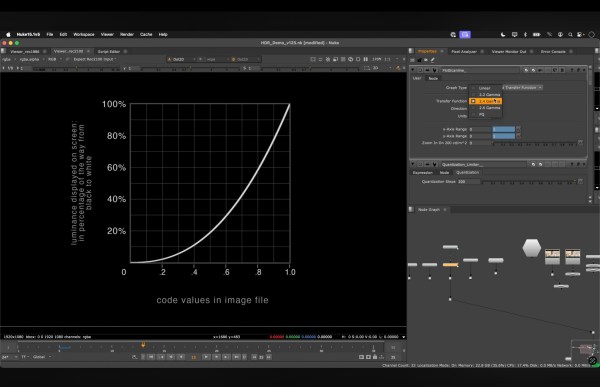Open the rgba.alpha channel dropdown
The image size is (600, 387).
(31, 59)
